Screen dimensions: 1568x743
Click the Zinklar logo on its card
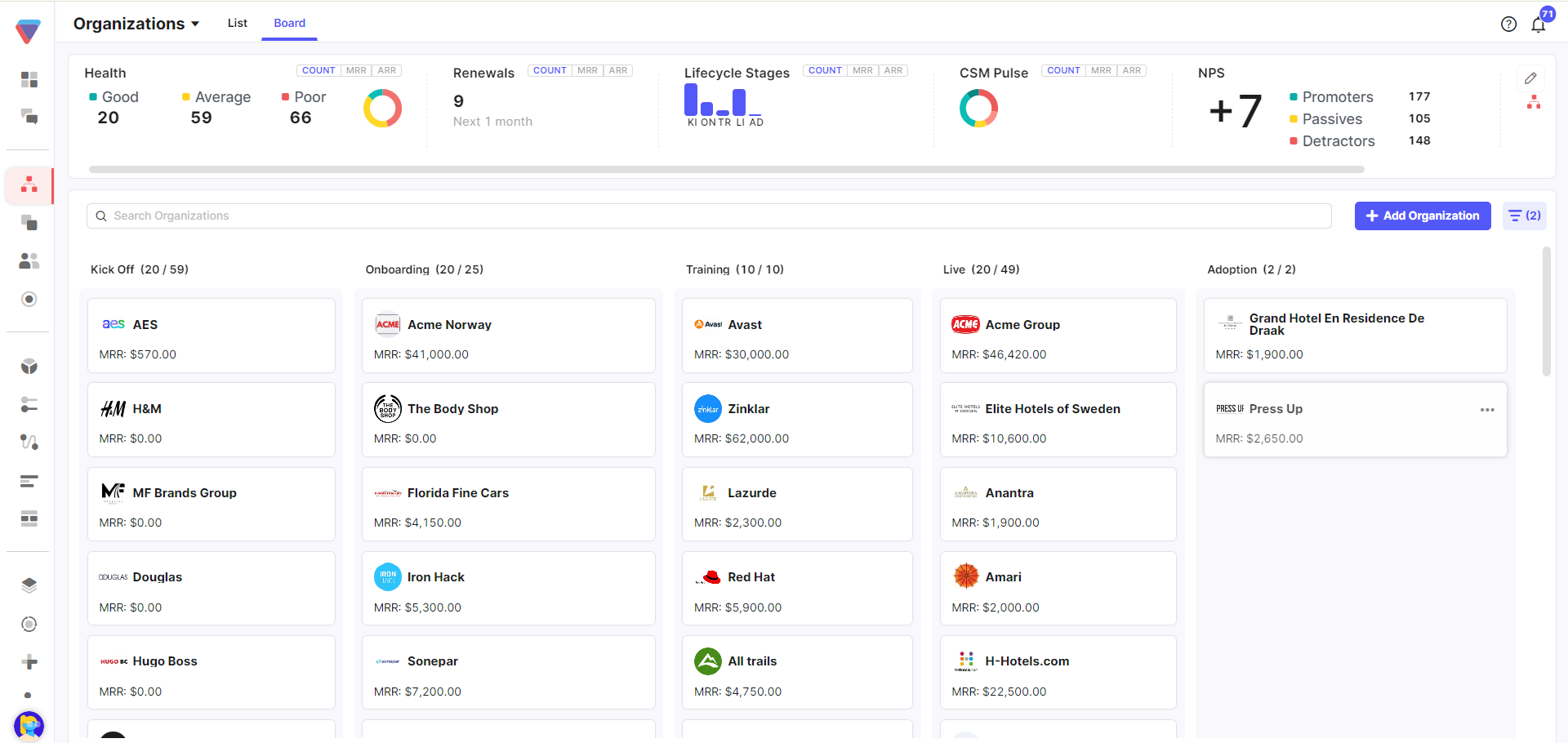point(708,409)
